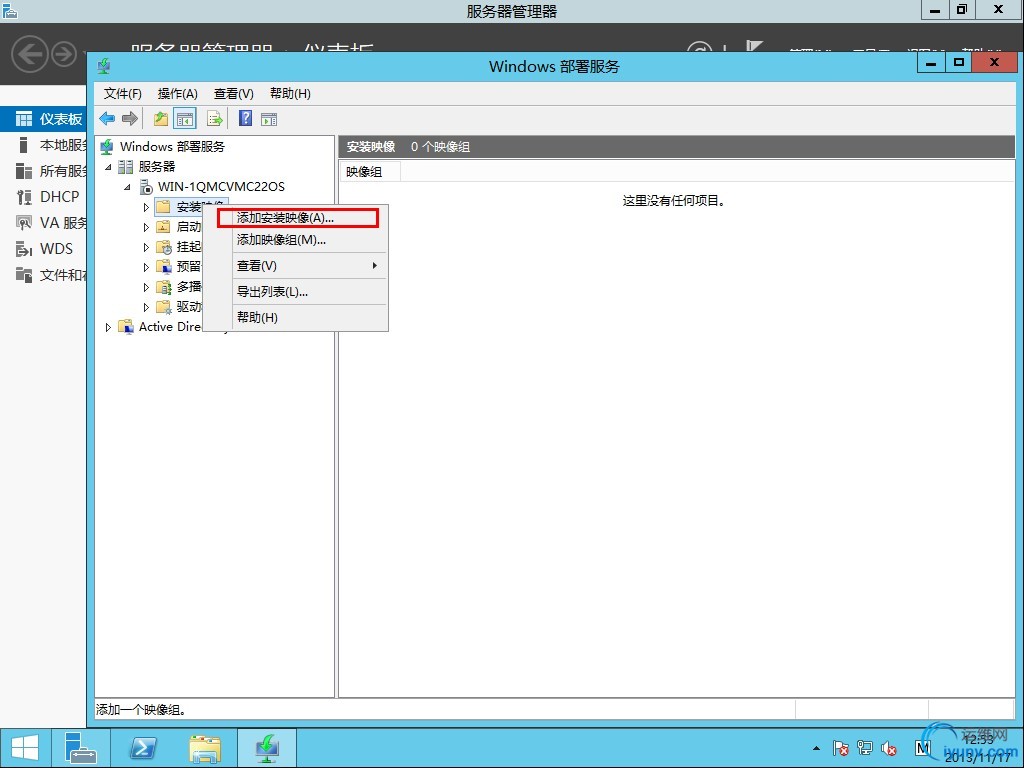The image size is (1024, 768).
Task: Click the 仪表板 dashboard icon in Server Manager
Action: tap(24, 119)
